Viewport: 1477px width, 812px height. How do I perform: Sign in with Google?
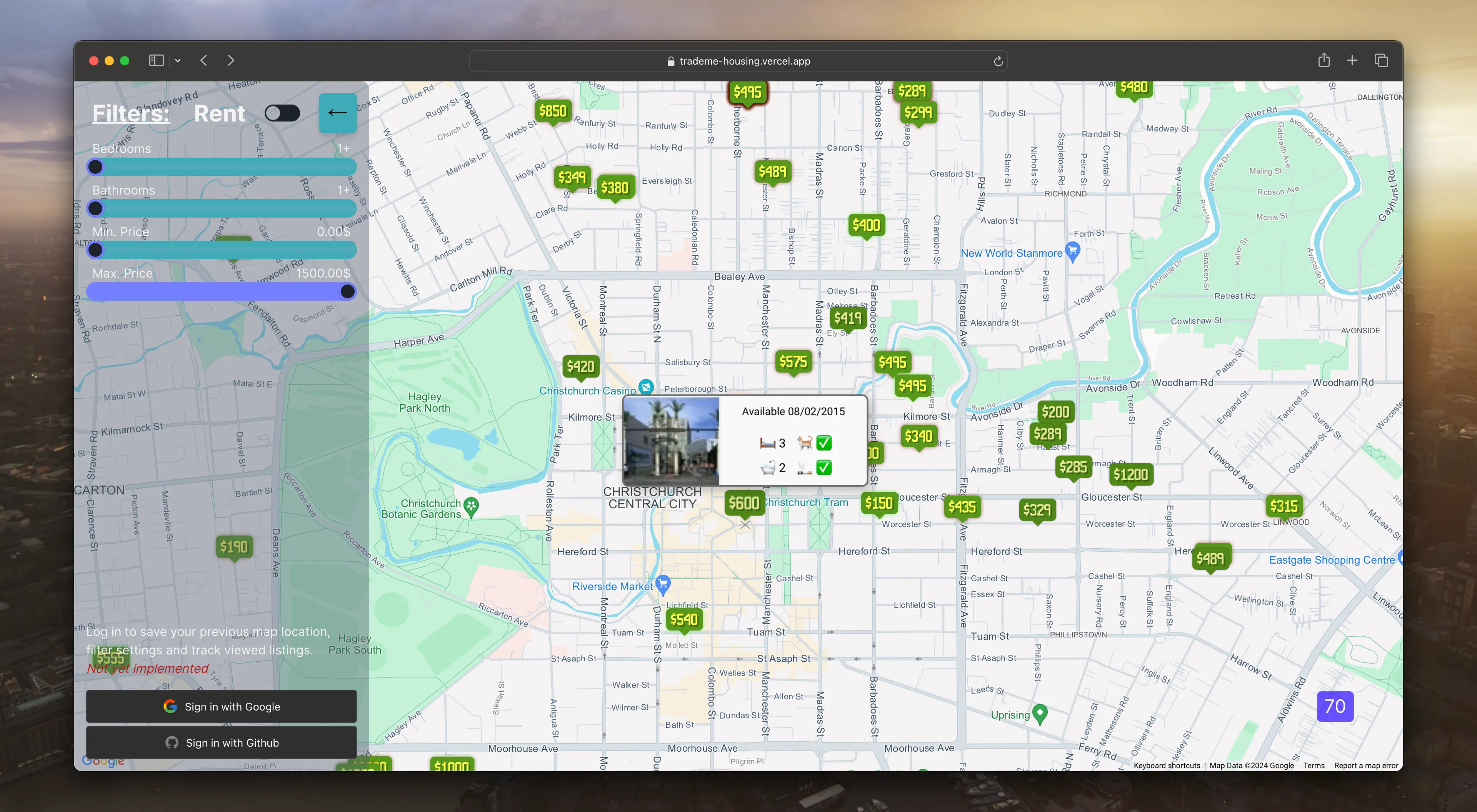[221, 706]
